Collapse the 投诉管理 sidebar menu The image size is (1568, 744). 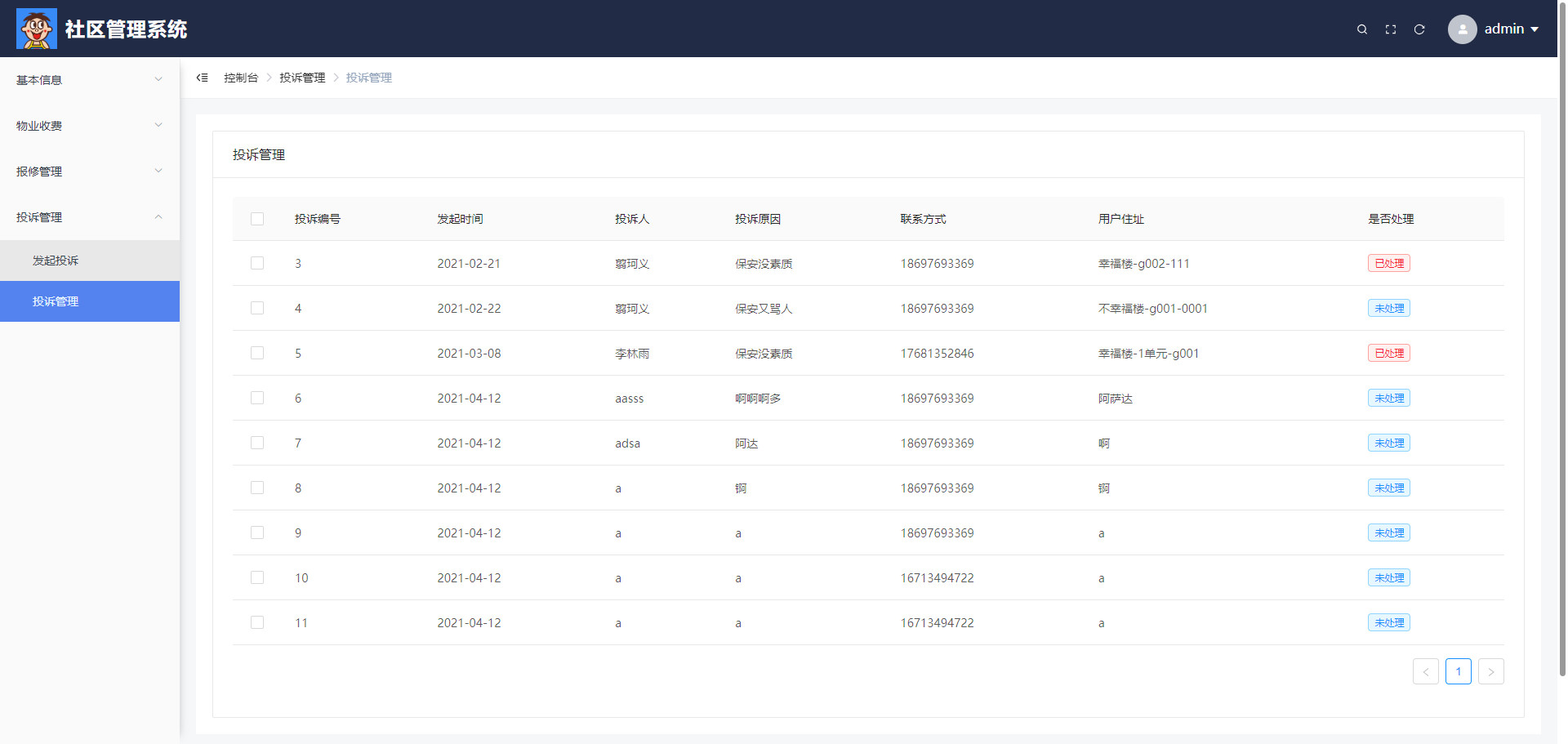tap(90, 217)
